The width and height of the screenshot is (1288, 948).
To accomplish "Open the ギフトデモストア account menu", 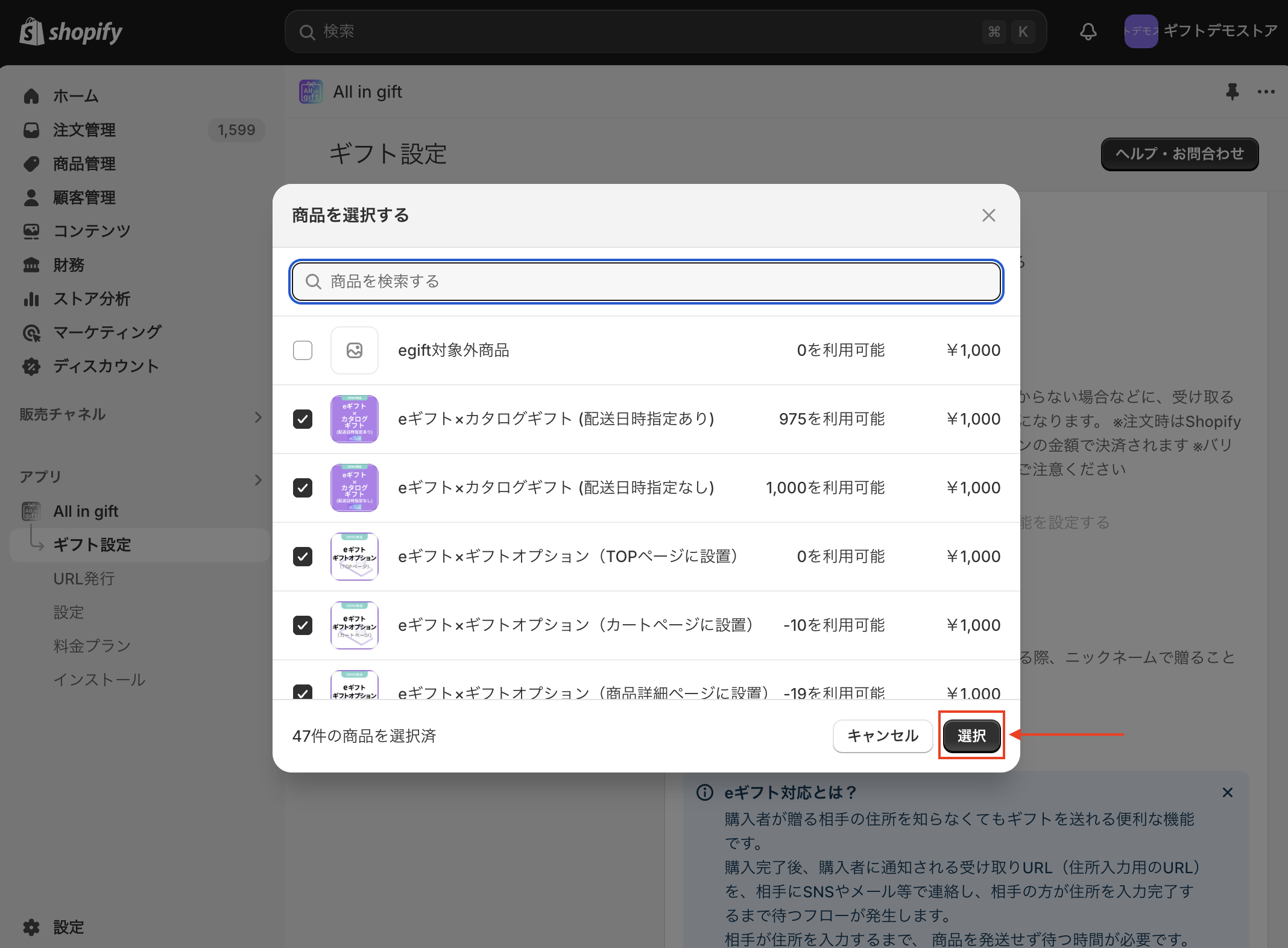I will [1200, 31].
